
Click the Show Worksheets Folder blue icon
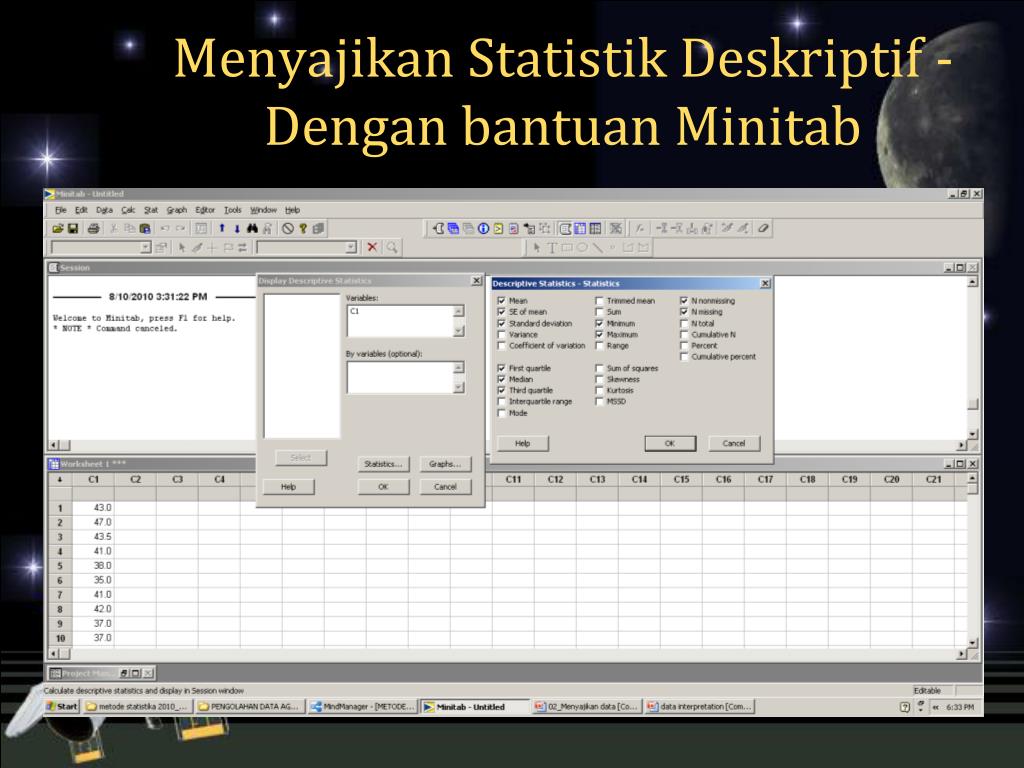click(x=453, y=229)
